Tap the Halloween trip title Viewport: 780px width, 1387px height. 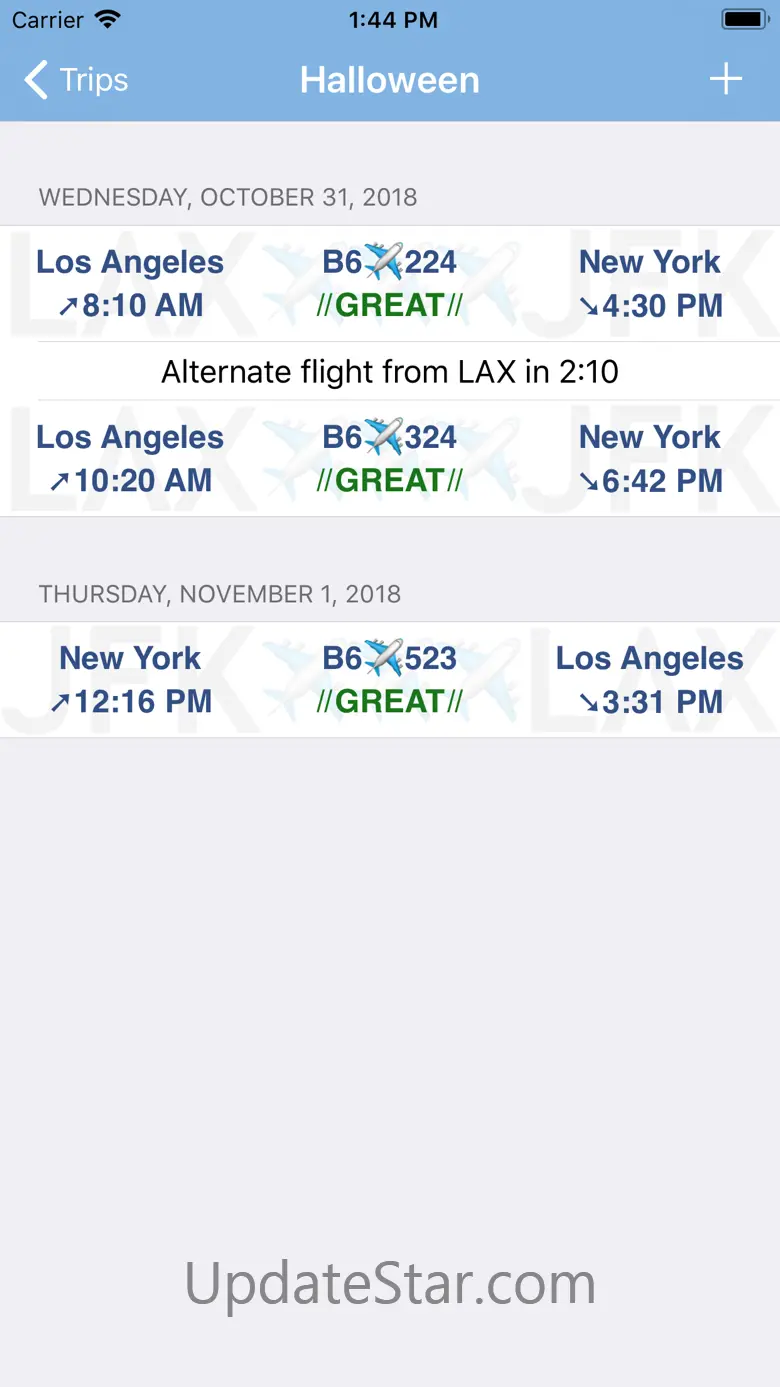tap(390, 80)
